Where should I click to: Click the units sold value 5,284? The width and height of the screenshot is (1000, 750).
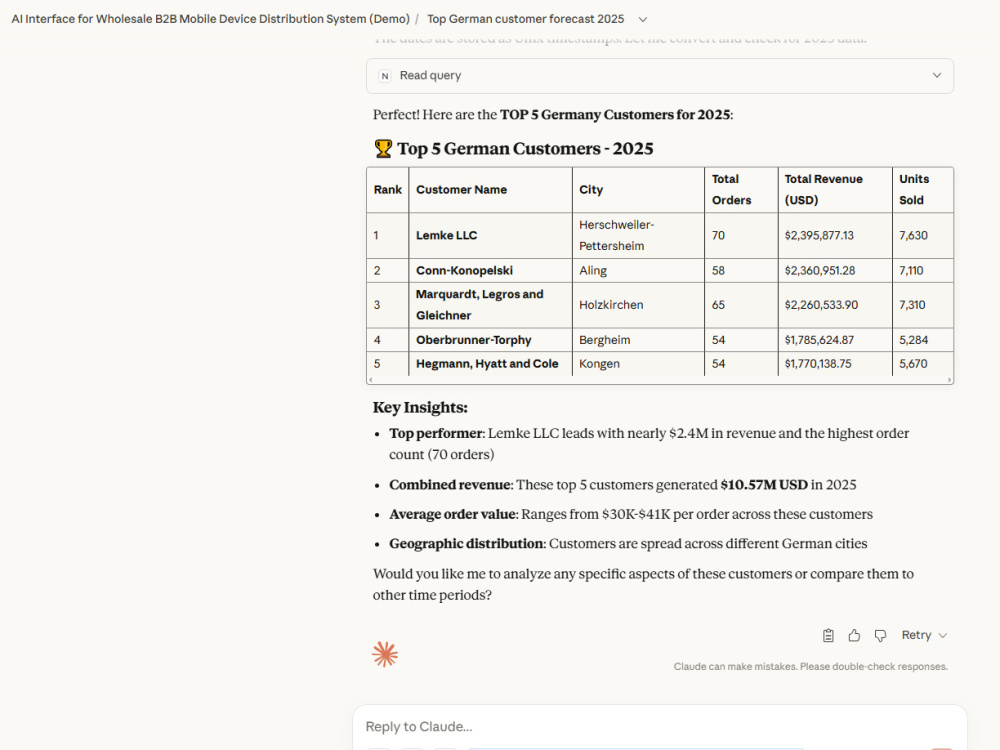[x=913, y=340]
